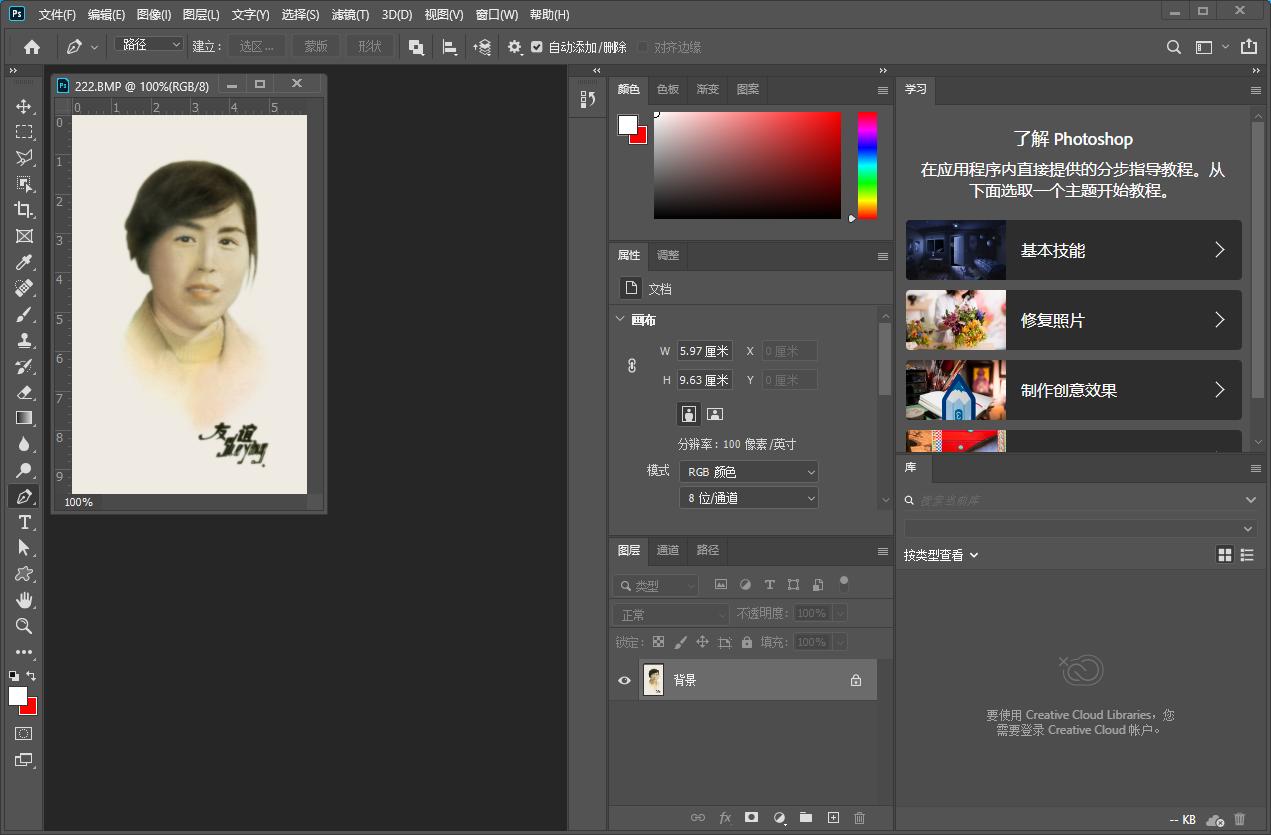This screenshot has width=1271, height=835.
Task: Collapse the 画布 section
Action: pos(620,320)
